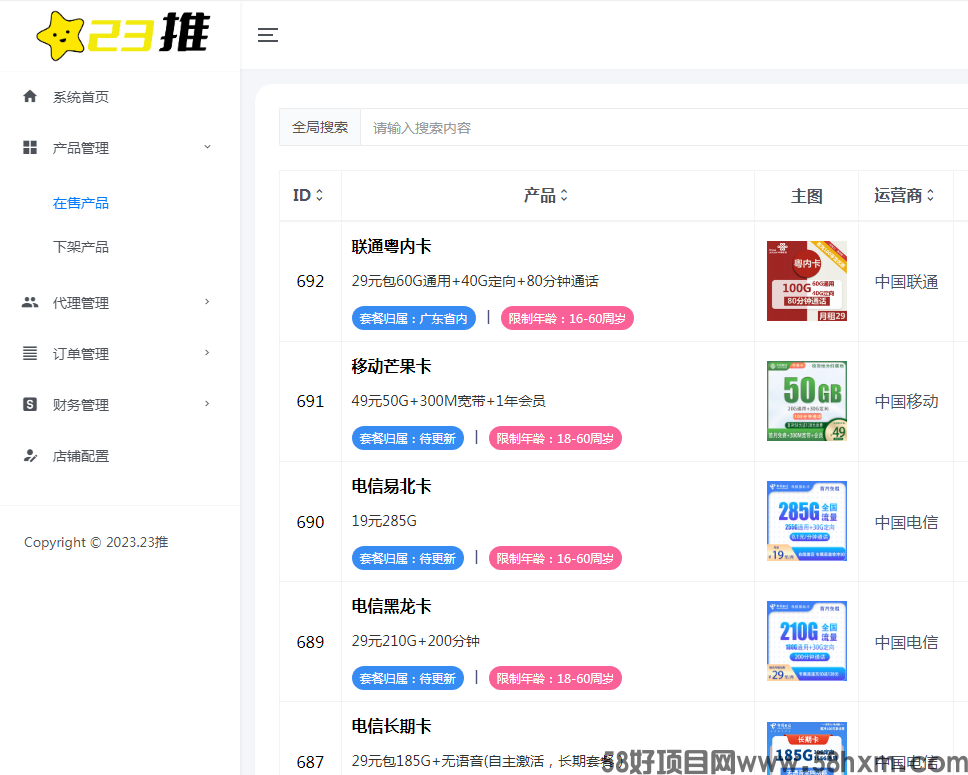Open the 代理管理 menu label
968x775 pixels.
(81, 303)
